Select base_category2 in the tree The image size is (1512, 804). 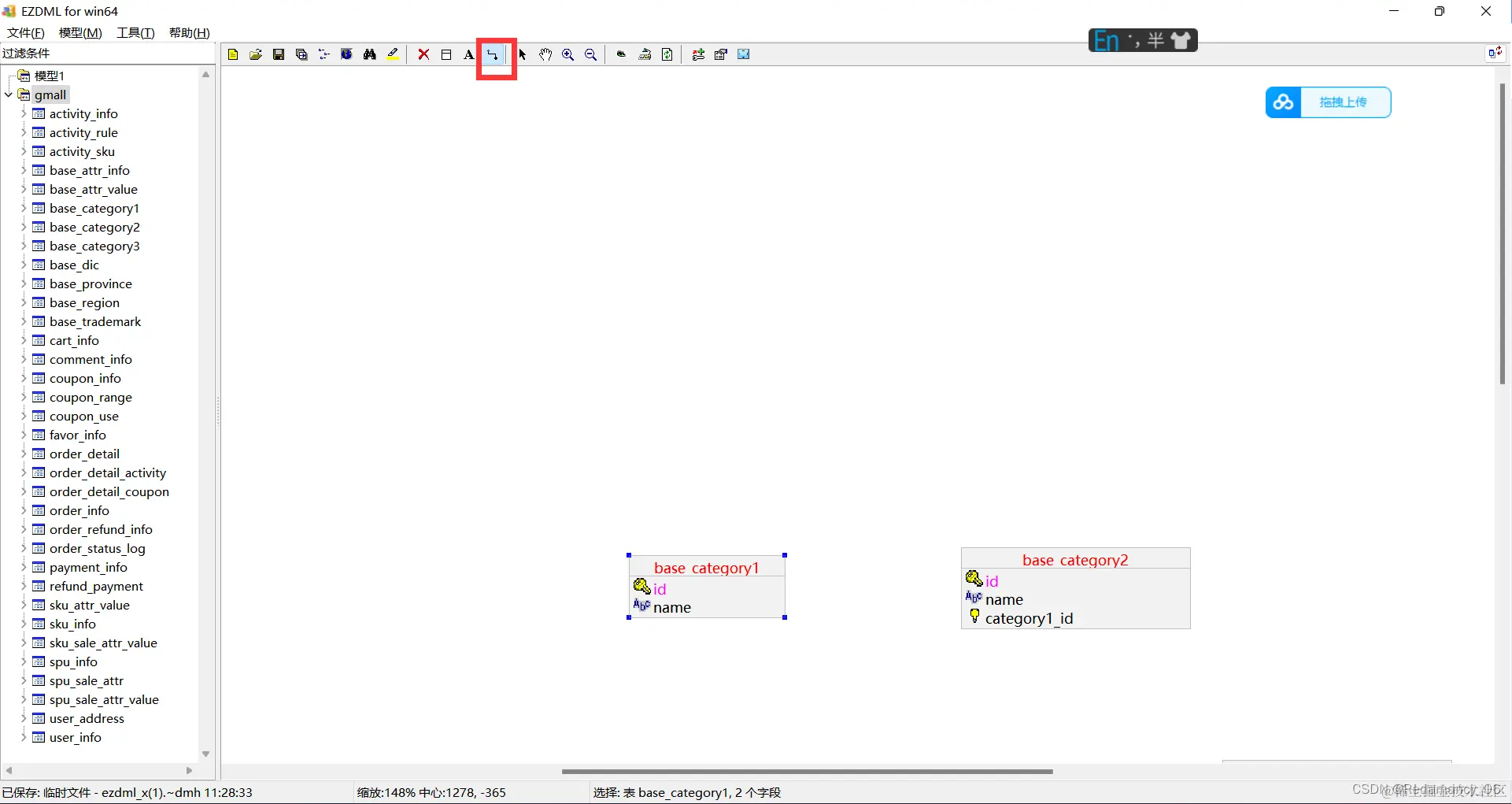click(x=94, y=227)
